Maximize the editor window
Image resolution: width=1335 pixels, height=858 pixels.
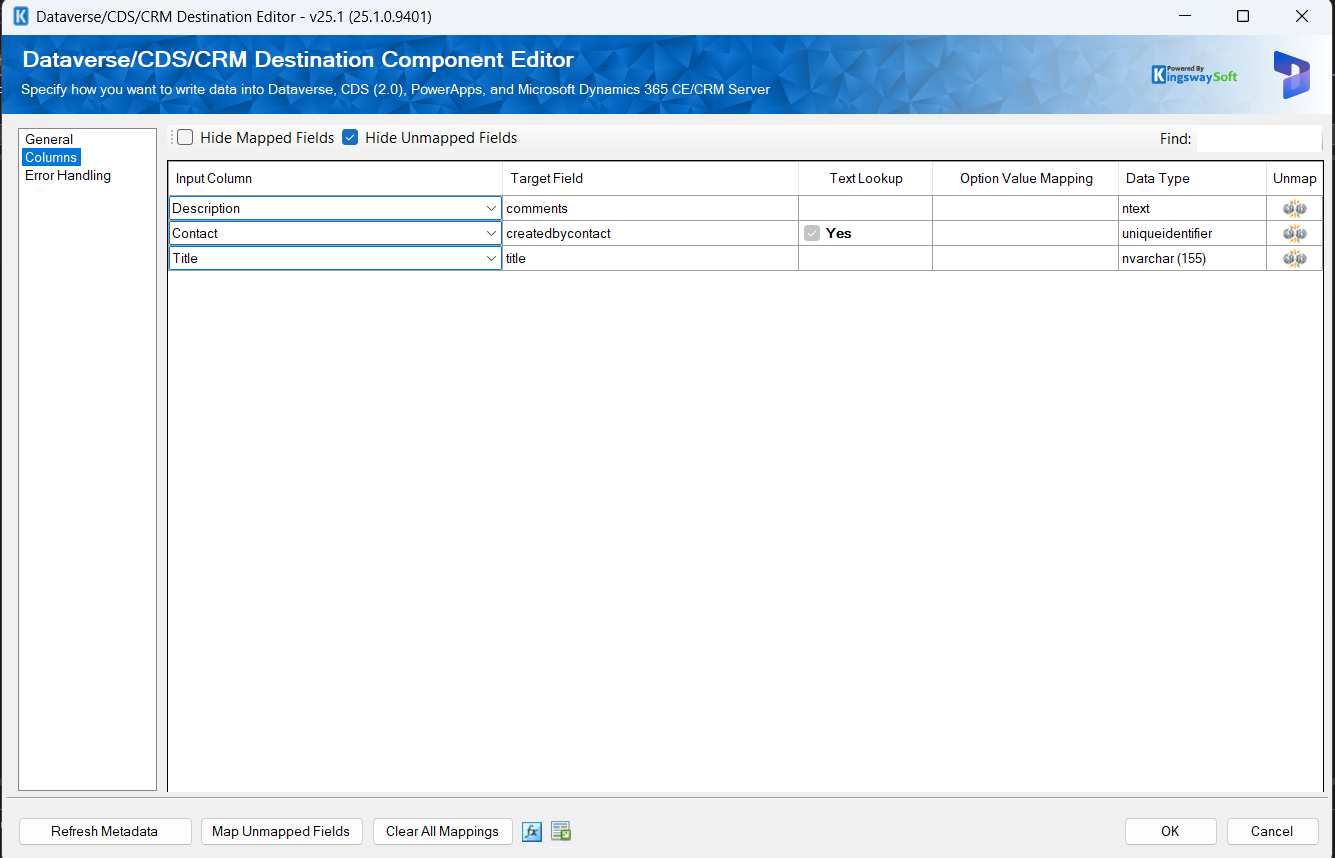[x=1243, y=16]
